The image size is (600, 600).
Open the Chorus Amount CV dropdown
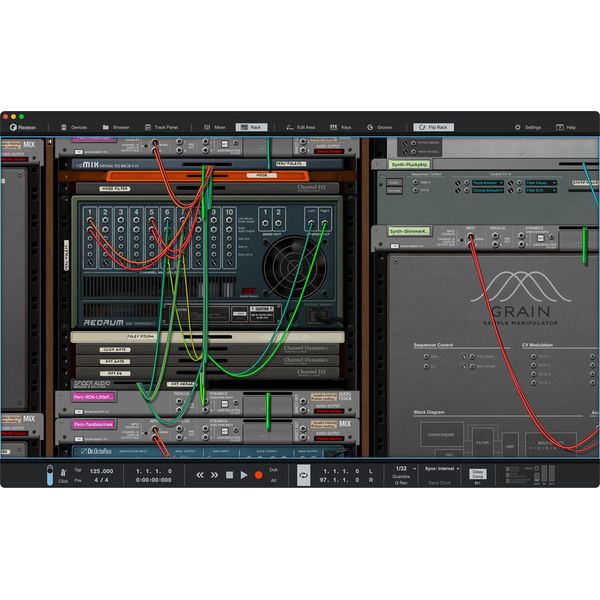pyautogui.click(x=488, y=190)
